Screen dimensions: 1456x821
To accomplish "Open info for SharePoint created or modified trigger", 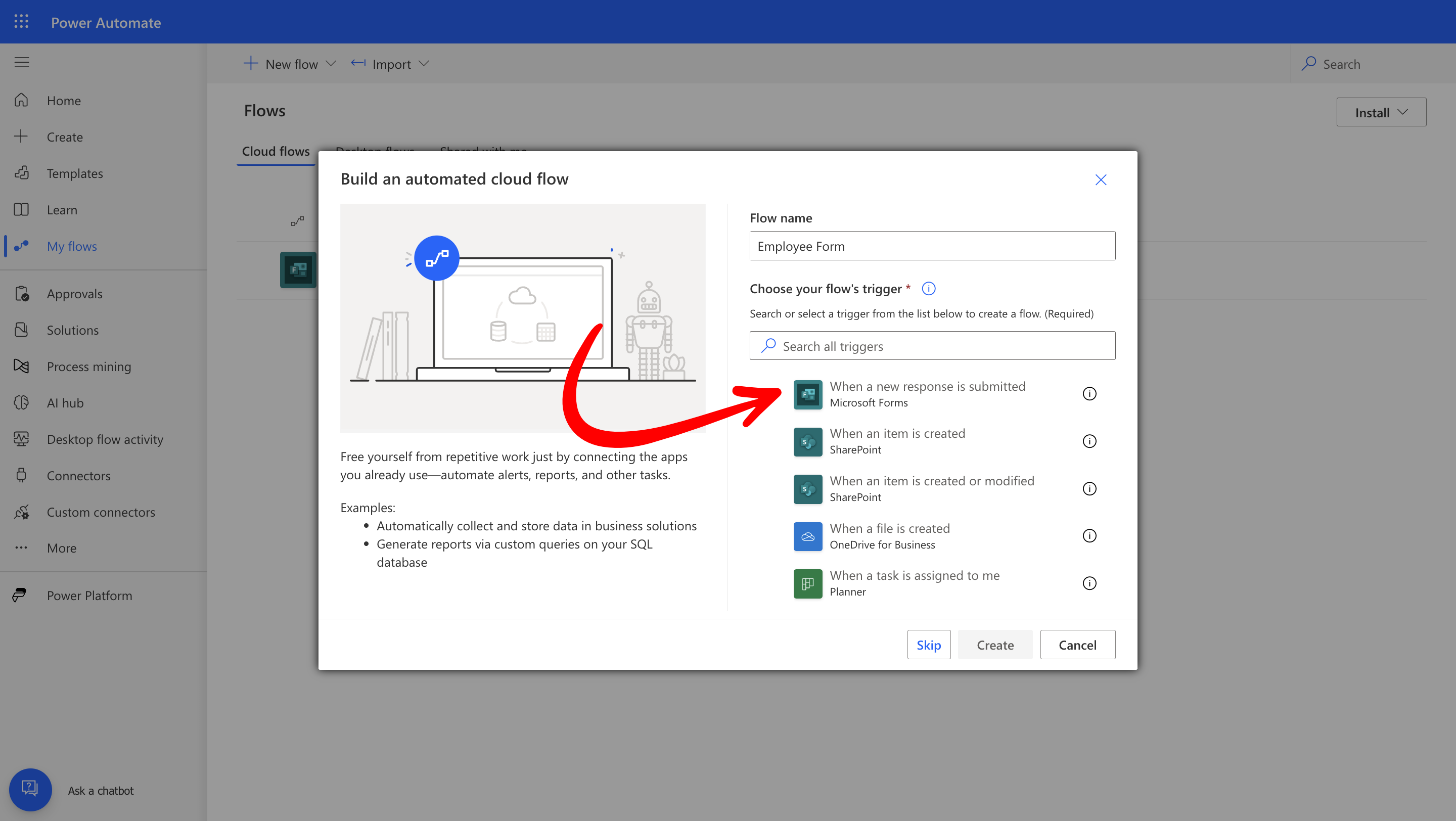I will (x=1089, y=488).
